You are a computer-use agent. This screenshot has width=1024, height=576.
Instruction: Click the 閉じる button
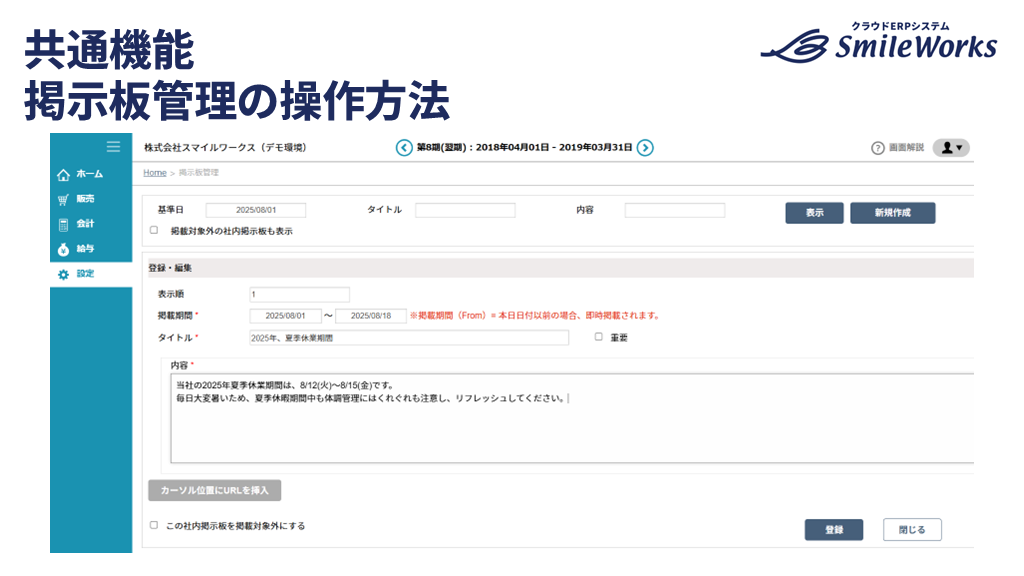pyautogui.click(x=912, y=530)
